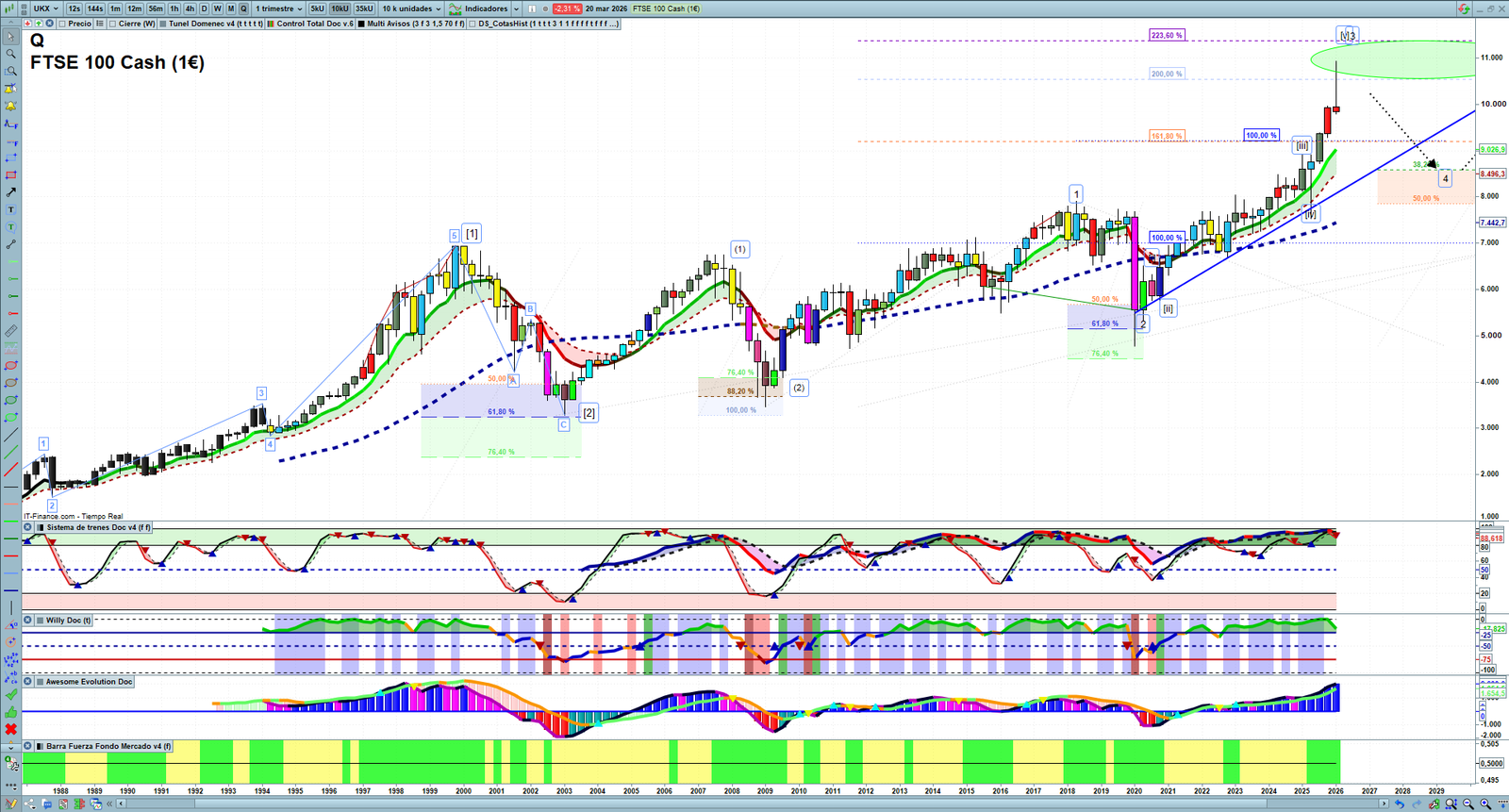
Task: Select the W weekly timeframe
Action: [217, 8]
